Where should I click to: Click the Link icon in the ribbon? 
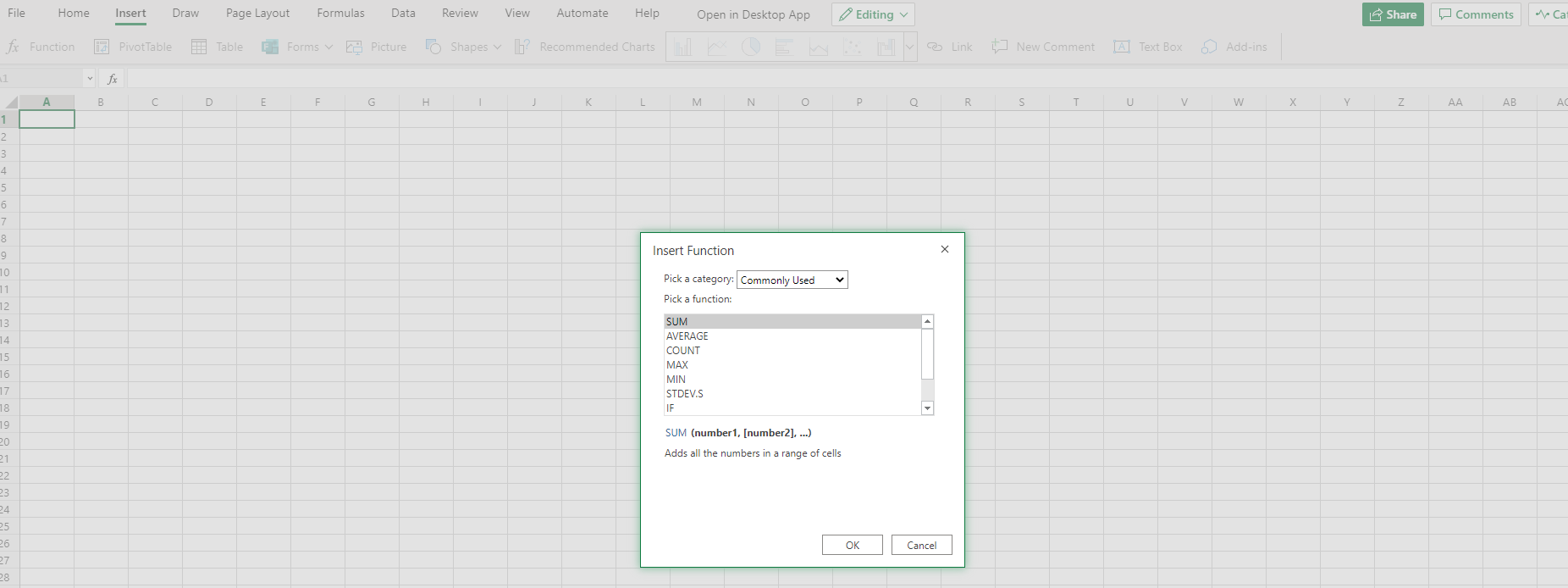click(x=935, y=47)
